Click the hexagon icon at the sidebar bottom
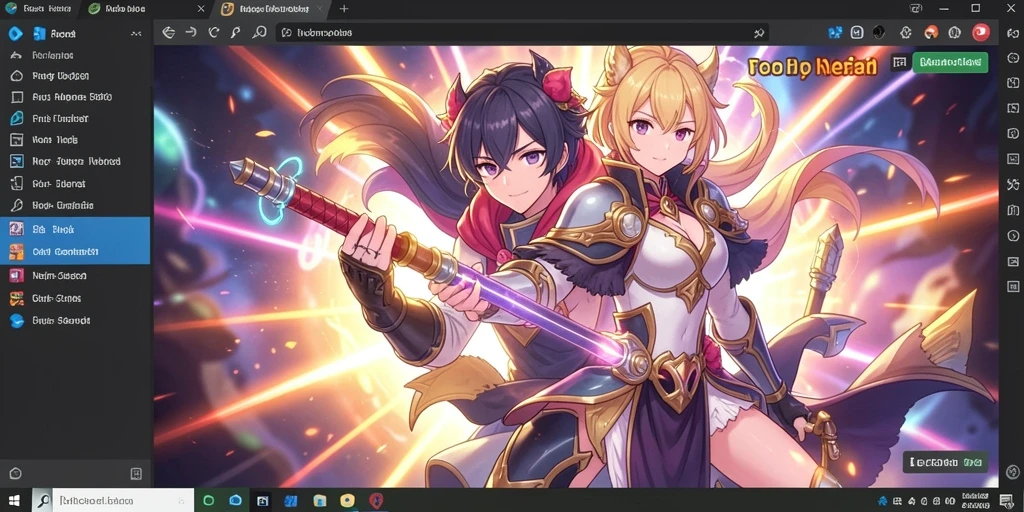Screen dimensions: 1024x512 (x=16, y=473)
